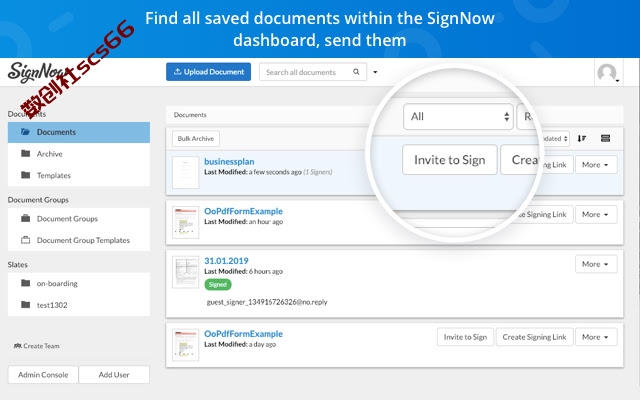Open the All filter dropdown
Image resolution: width=640 pixels, height=400 pixels.
click(458, 117)
